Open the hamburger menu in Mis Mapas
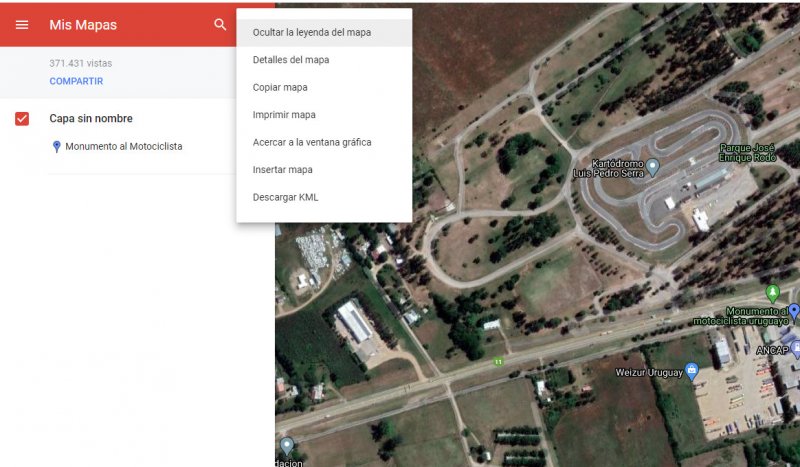 click(22, 24)
